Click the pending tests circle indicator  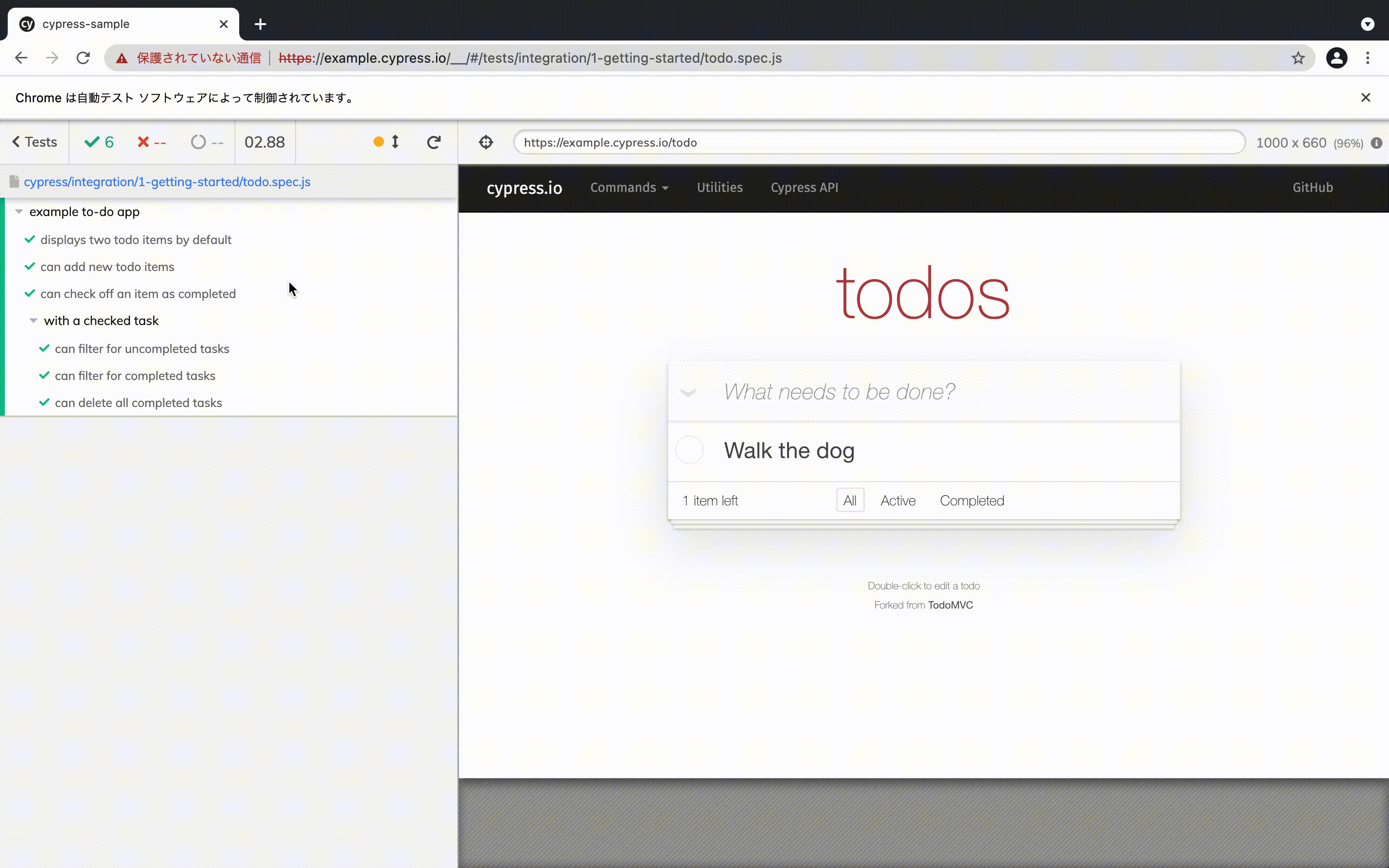206,142
